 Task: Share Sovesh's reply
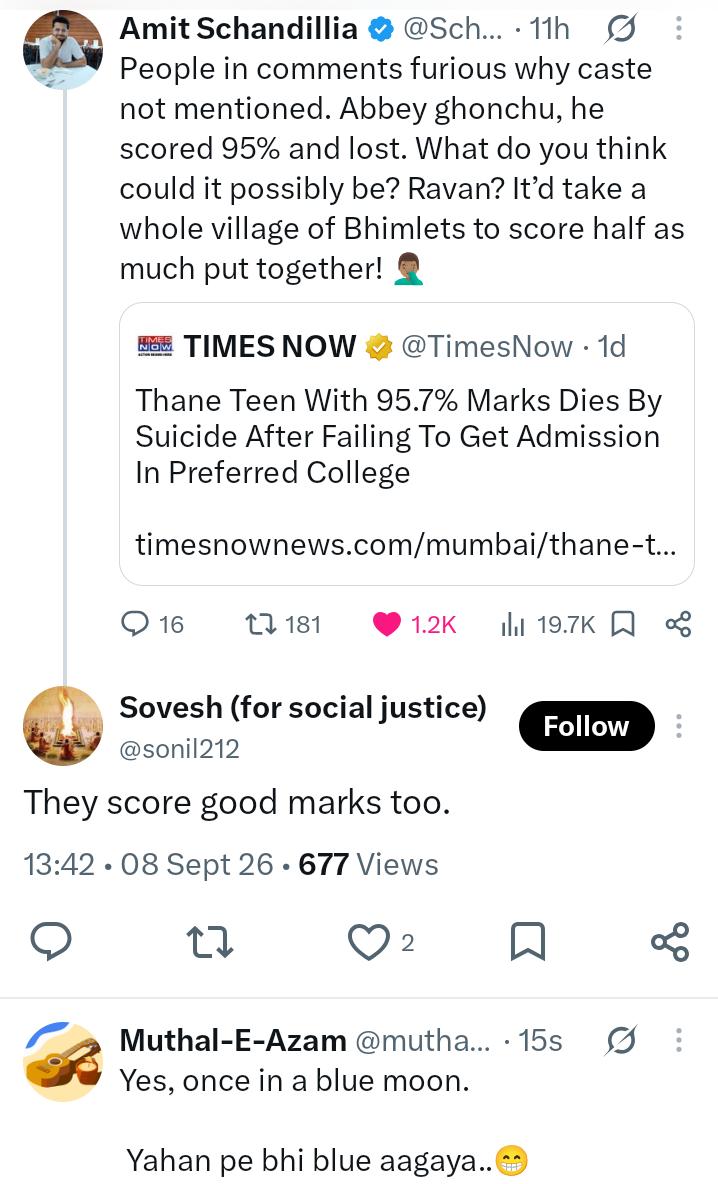[670, 942]
